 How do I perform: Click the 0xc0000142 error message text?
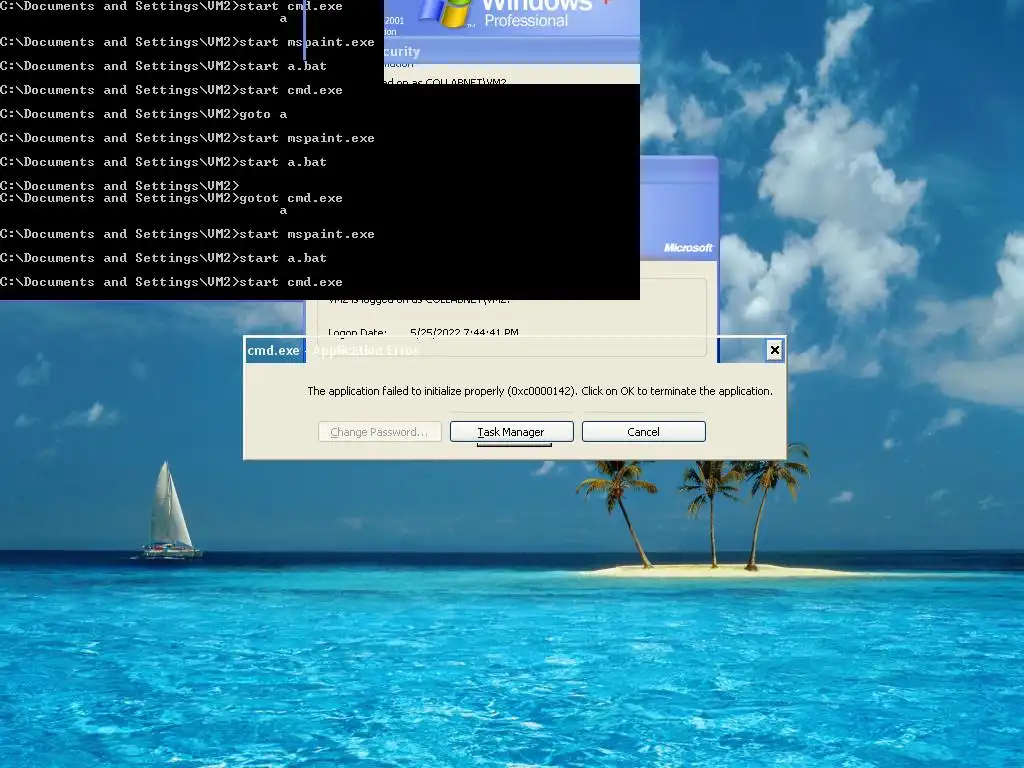coord(539,391)
